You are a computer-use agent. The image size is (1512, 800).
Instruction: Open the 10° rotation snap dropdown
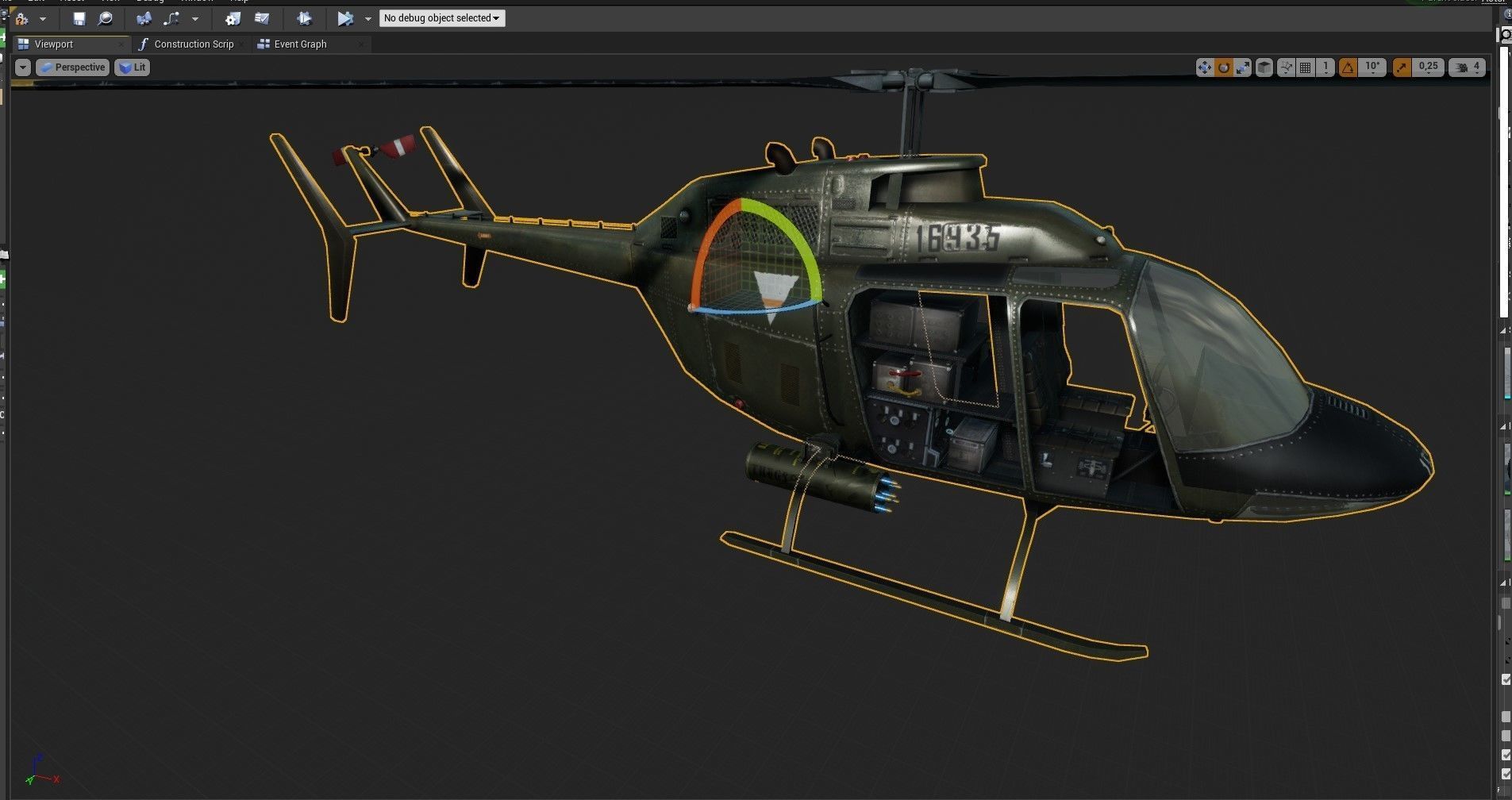coord(1372,67)
